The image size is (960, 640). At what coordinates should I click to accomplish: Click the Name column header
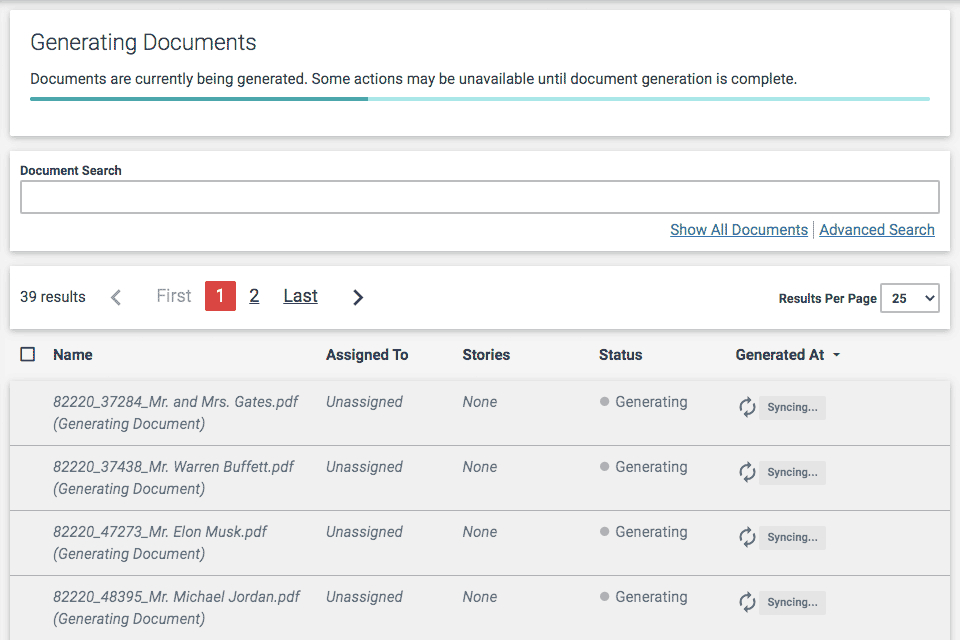click(73, 355)
